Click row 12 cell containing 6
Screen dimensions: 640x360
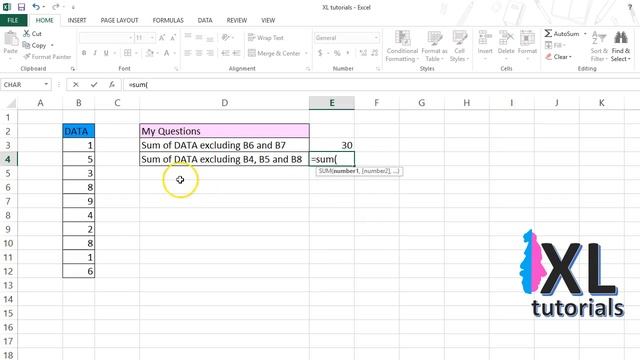tap(79, 271)
